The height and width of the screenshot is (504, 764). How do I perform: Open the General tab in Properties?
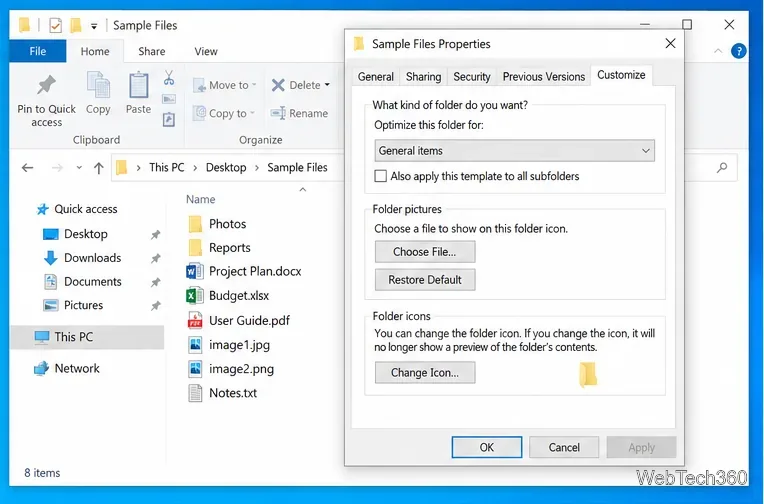375,77
